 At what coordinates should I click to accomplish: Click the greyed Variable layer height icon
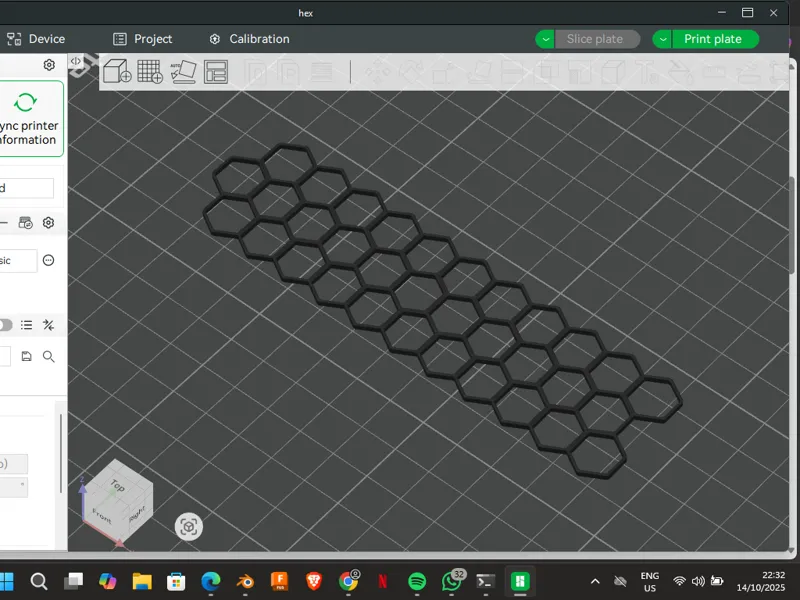click(321, 72)
